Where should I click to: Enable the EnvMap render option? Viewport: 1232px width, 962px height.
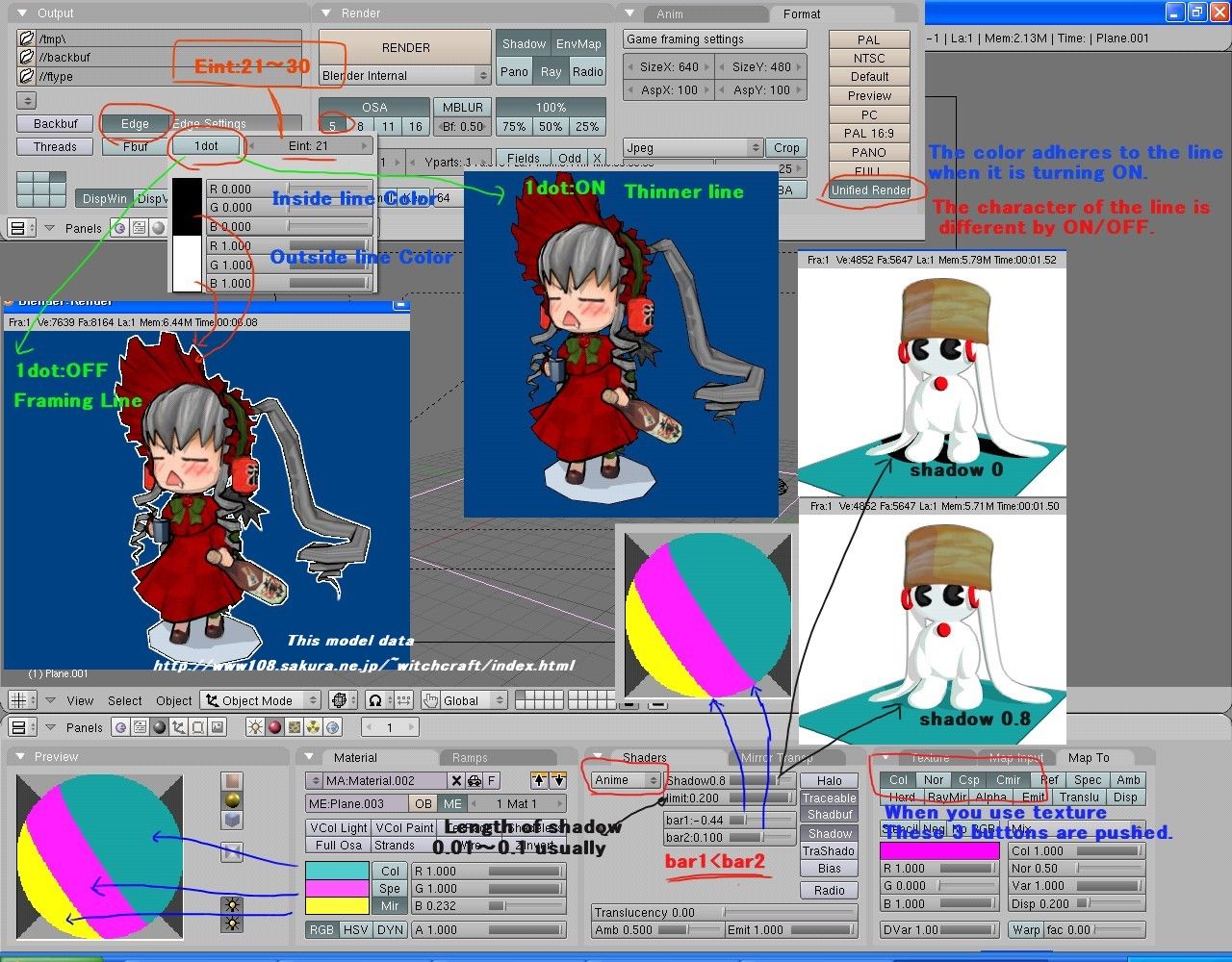(x=578, y=44)
